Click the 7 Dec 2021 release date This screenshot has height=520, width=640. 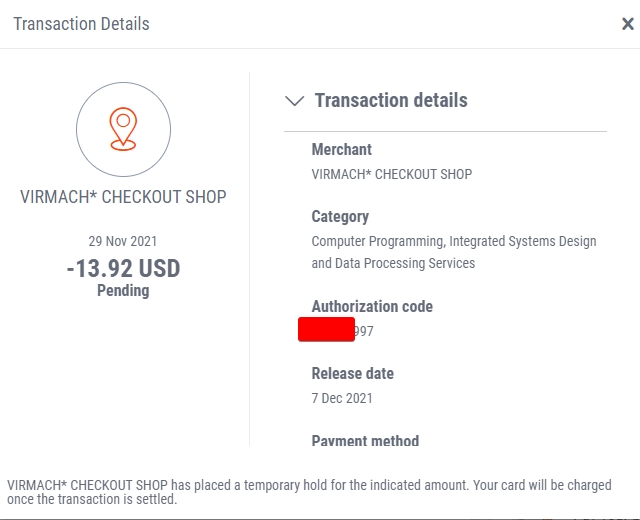342,398
